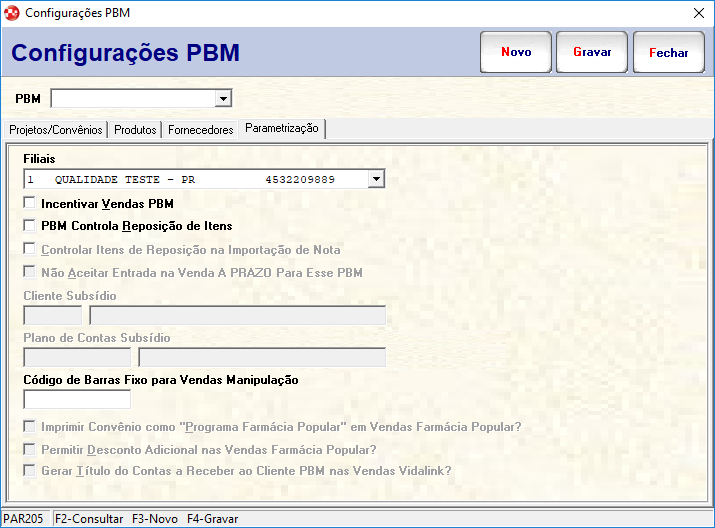The height and width of the screenshot is (528, 715).
Task: Switch to the Fornecedores tab
Action: tap(201, 130)
